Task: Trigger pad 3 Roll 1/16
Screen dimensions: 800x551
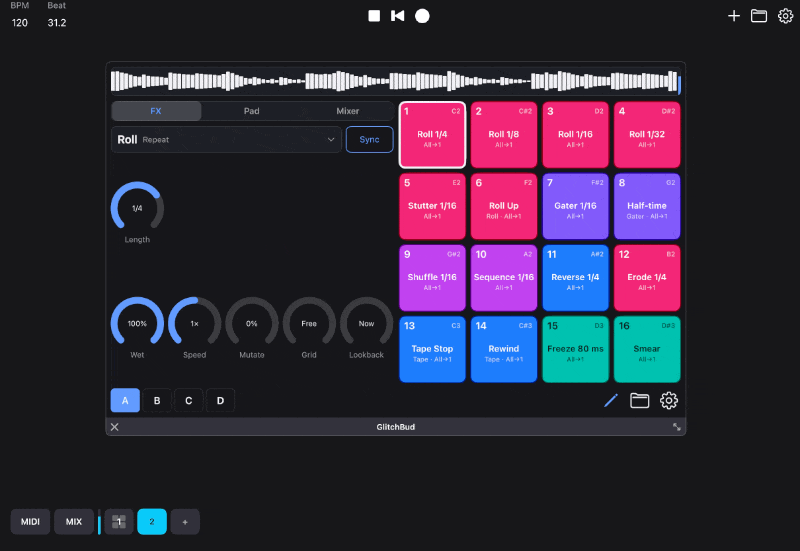Action: tap(575, 135)
